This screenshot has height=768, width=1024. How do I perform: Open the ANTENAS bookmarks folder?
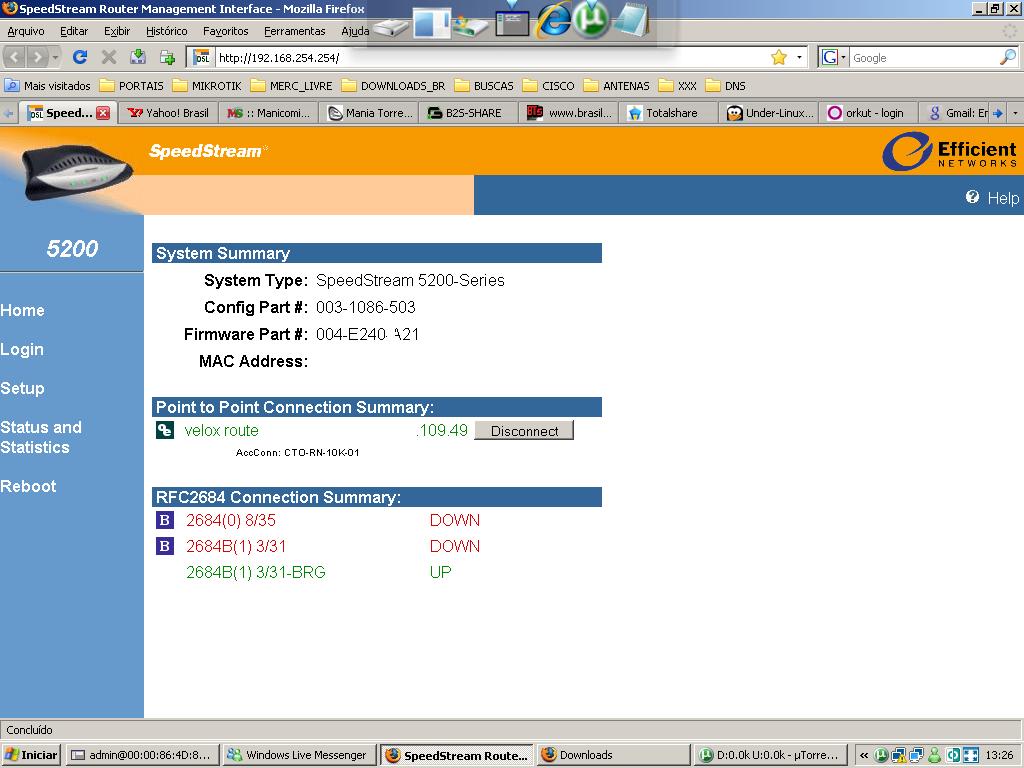pyautogui.click(x=616, y=86)
